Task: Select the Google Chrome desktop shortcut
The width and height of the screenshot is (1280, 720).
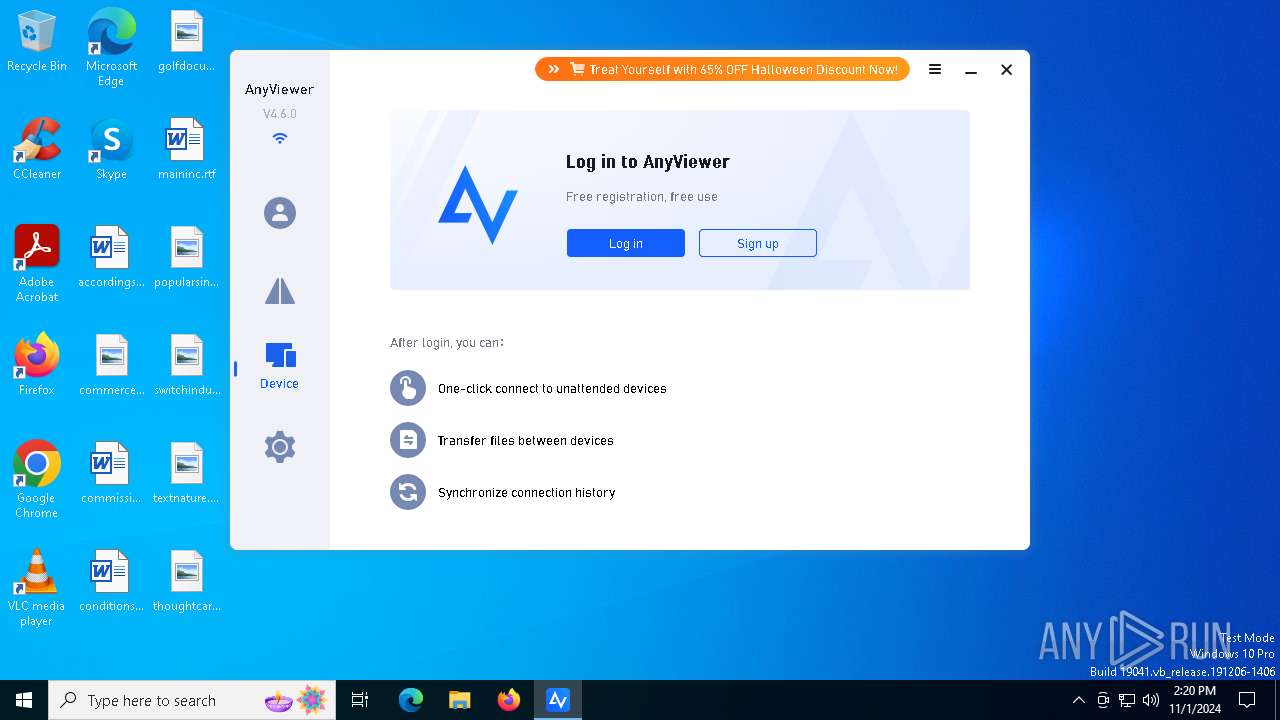Action: pyautogui.click(x=37, y=480)
